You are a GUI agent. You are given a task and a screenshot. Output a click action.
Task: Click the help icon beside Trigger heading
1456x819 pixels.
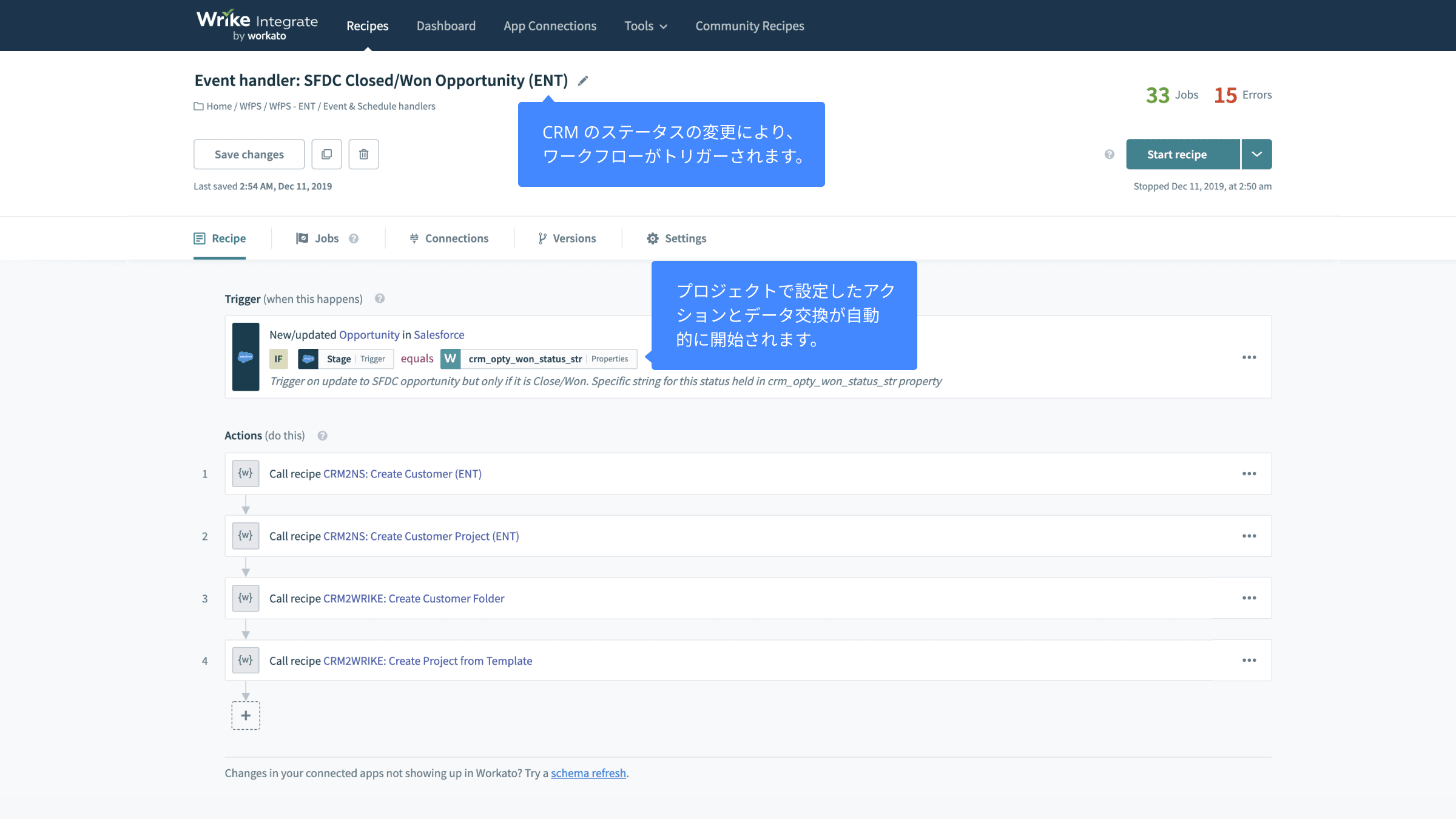[x=380, y=298]
